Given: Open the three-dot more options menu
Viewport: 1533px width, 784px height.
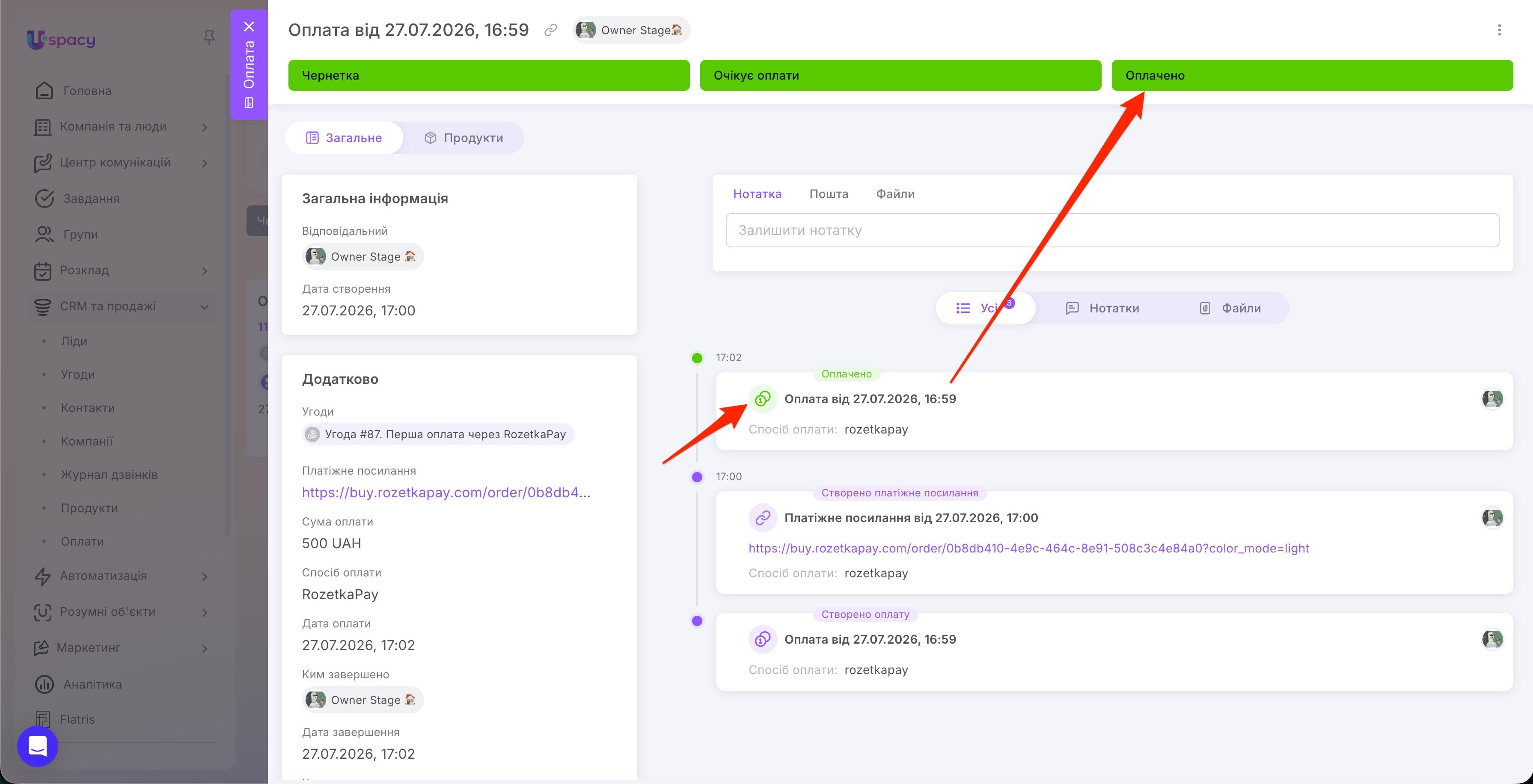Looking at the screenshot, I should point(1499,30).
